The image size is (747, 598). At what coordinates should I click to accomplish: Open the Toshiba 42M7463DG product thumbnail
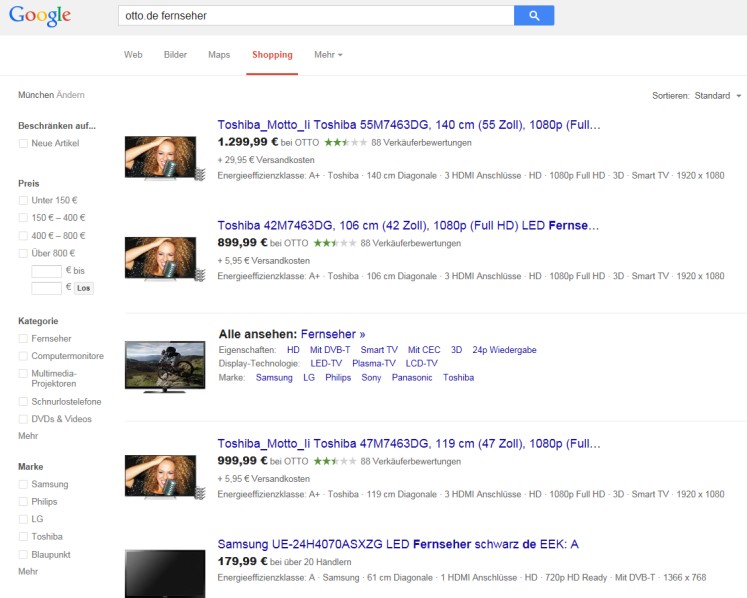point(160,258)
